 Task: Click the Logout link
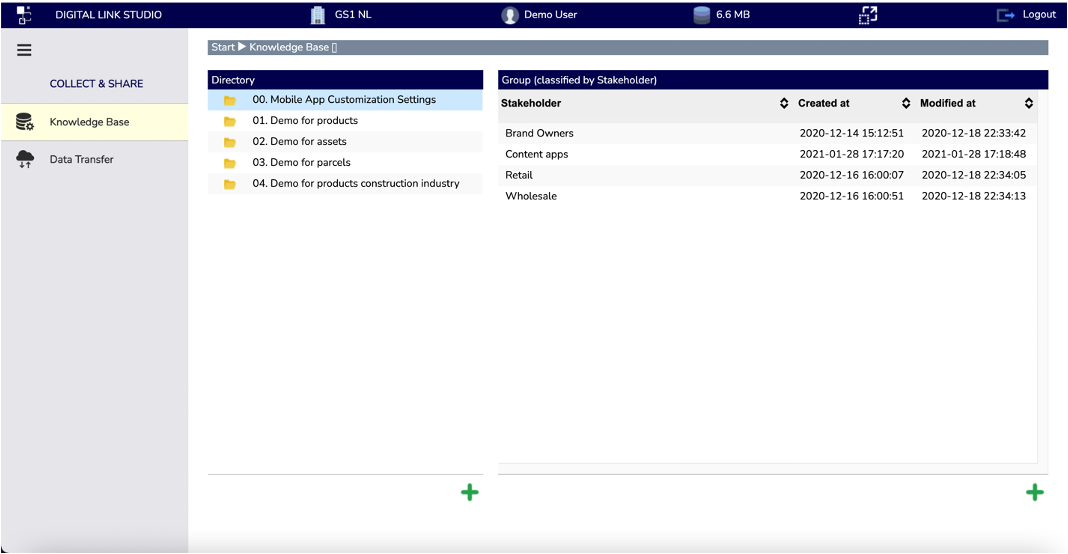click(x=1039, y=14)
